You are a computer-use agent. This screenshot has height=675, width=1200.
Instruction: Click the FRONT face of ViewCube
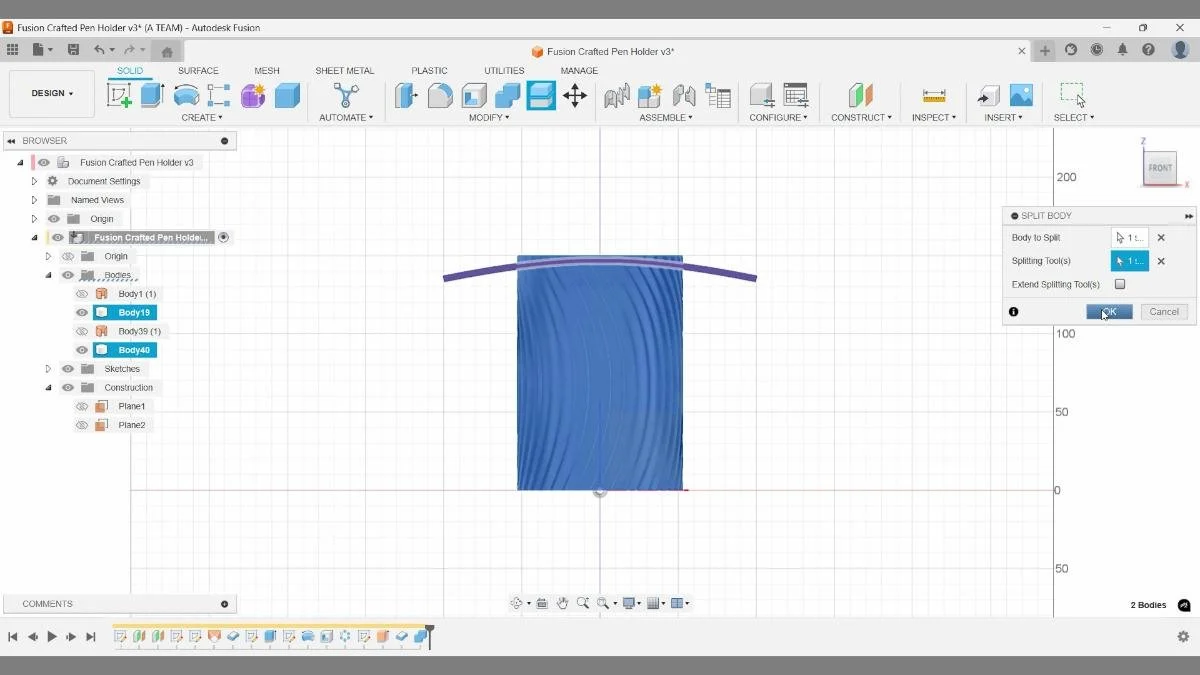(1160, 168)
